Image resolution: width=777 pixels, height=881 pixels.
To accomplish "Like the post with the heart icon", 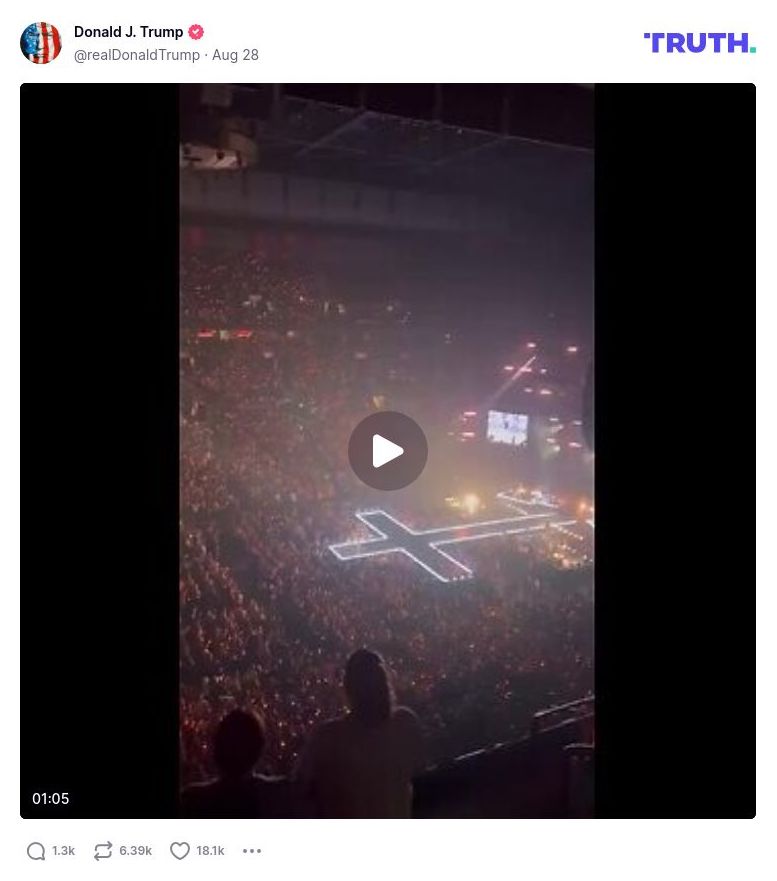I will (x=180, y=851).
